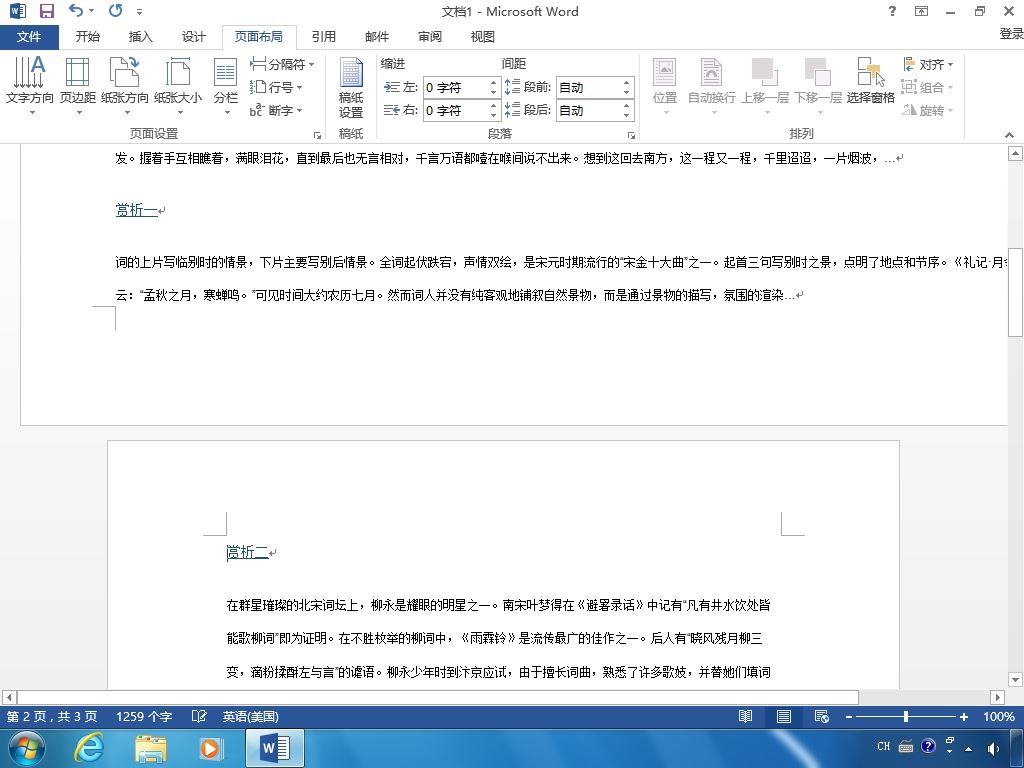Launch Internet Explorer from taskbar
The height and width of the screenshot is (768, 1024).
click(89, 748)
